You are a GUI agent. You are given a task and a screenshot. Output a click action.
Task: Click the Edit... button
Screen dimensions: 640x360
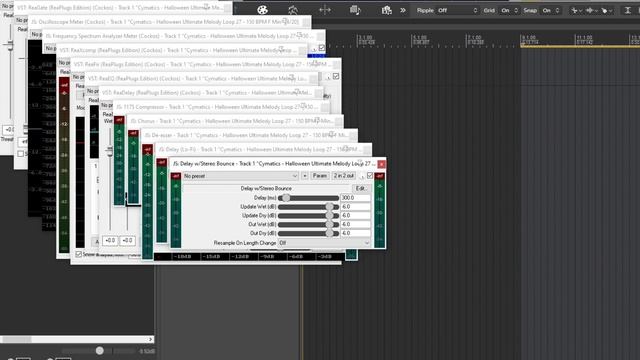(x=361, y=189)
